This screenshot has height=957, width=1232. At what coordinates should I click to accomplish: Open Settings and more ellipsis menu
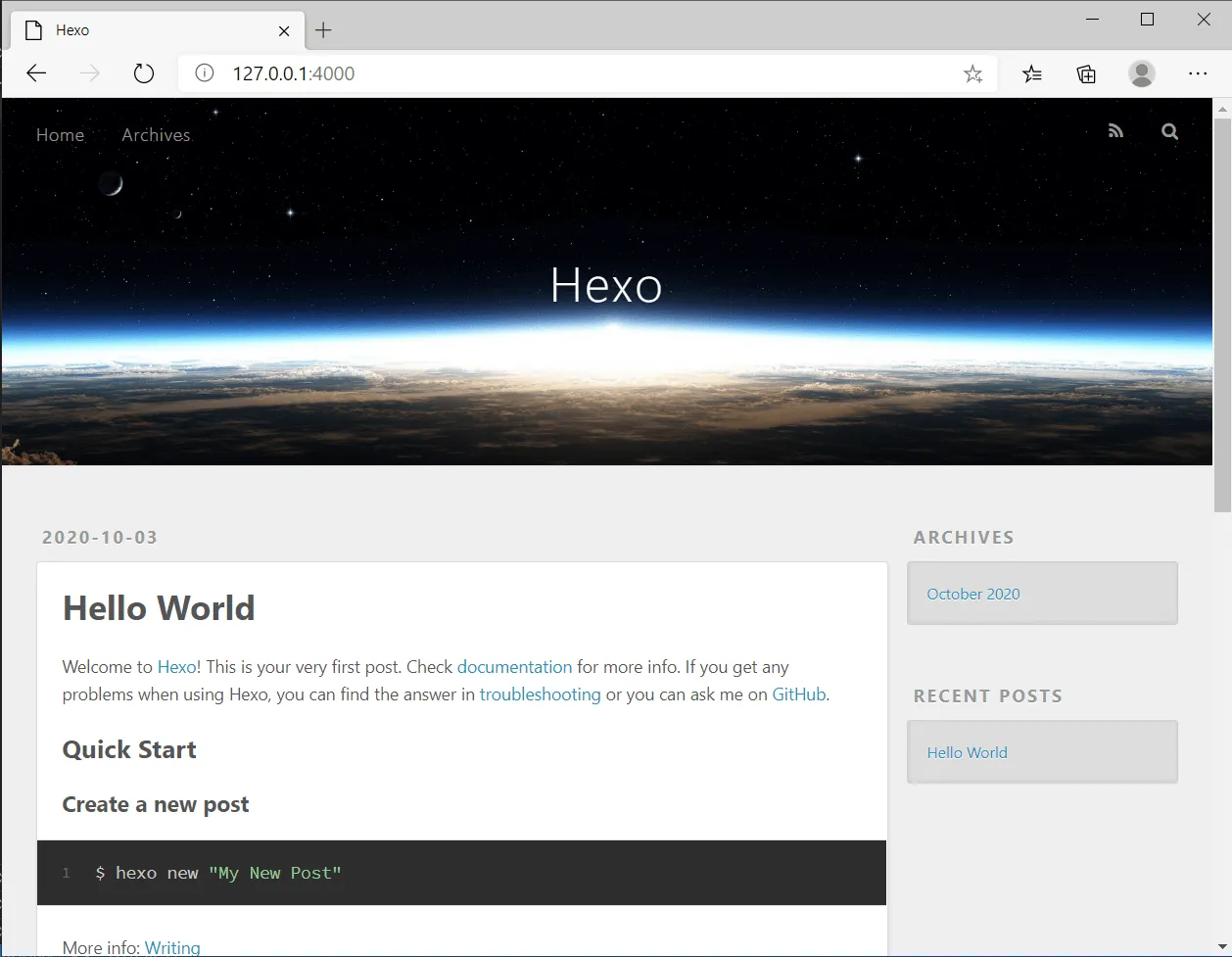pyautogui.click(x=1198, y=73)
